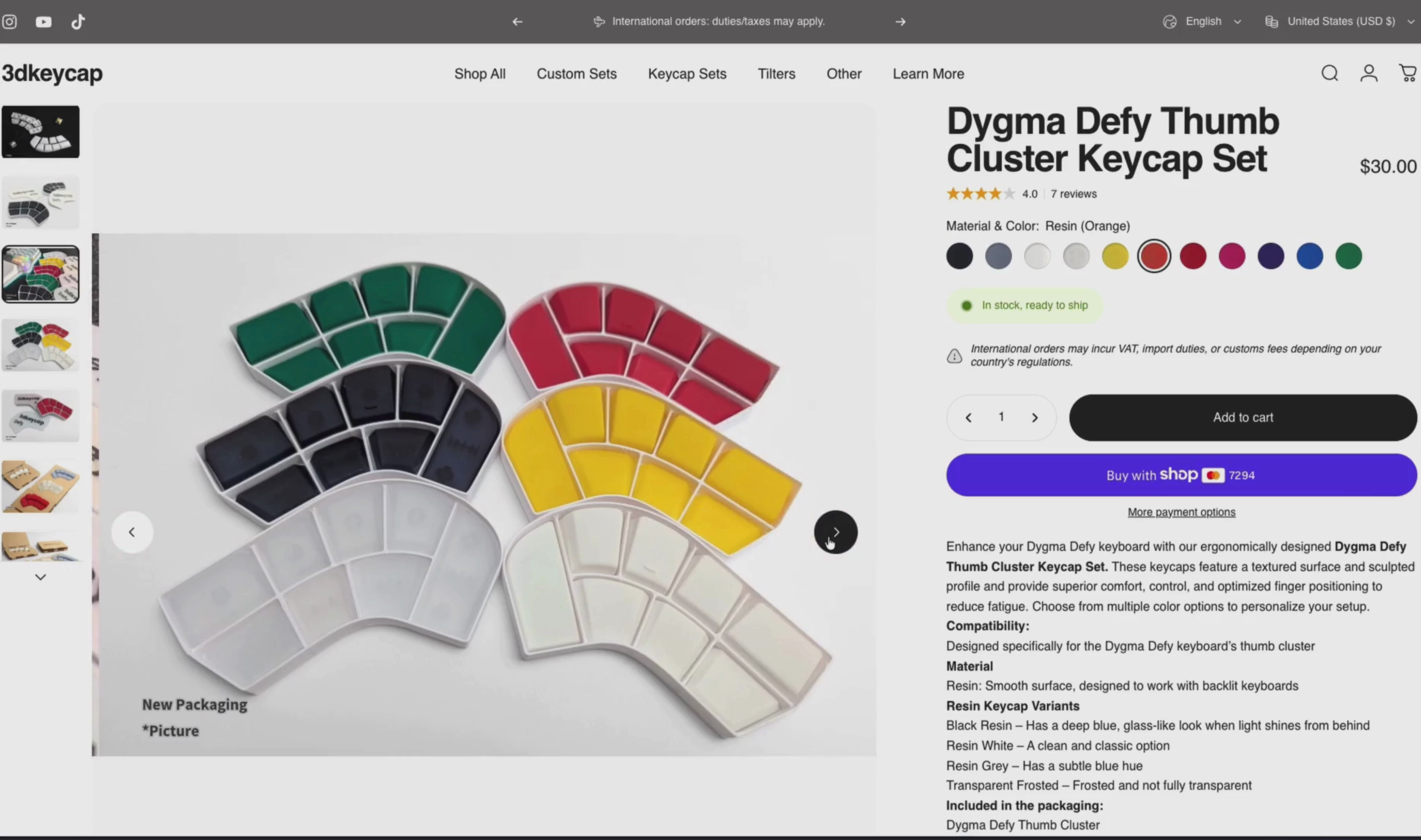The image size is (1421, 840).
Task: Expand the English language dropdown
Action: pos(1202,22)
